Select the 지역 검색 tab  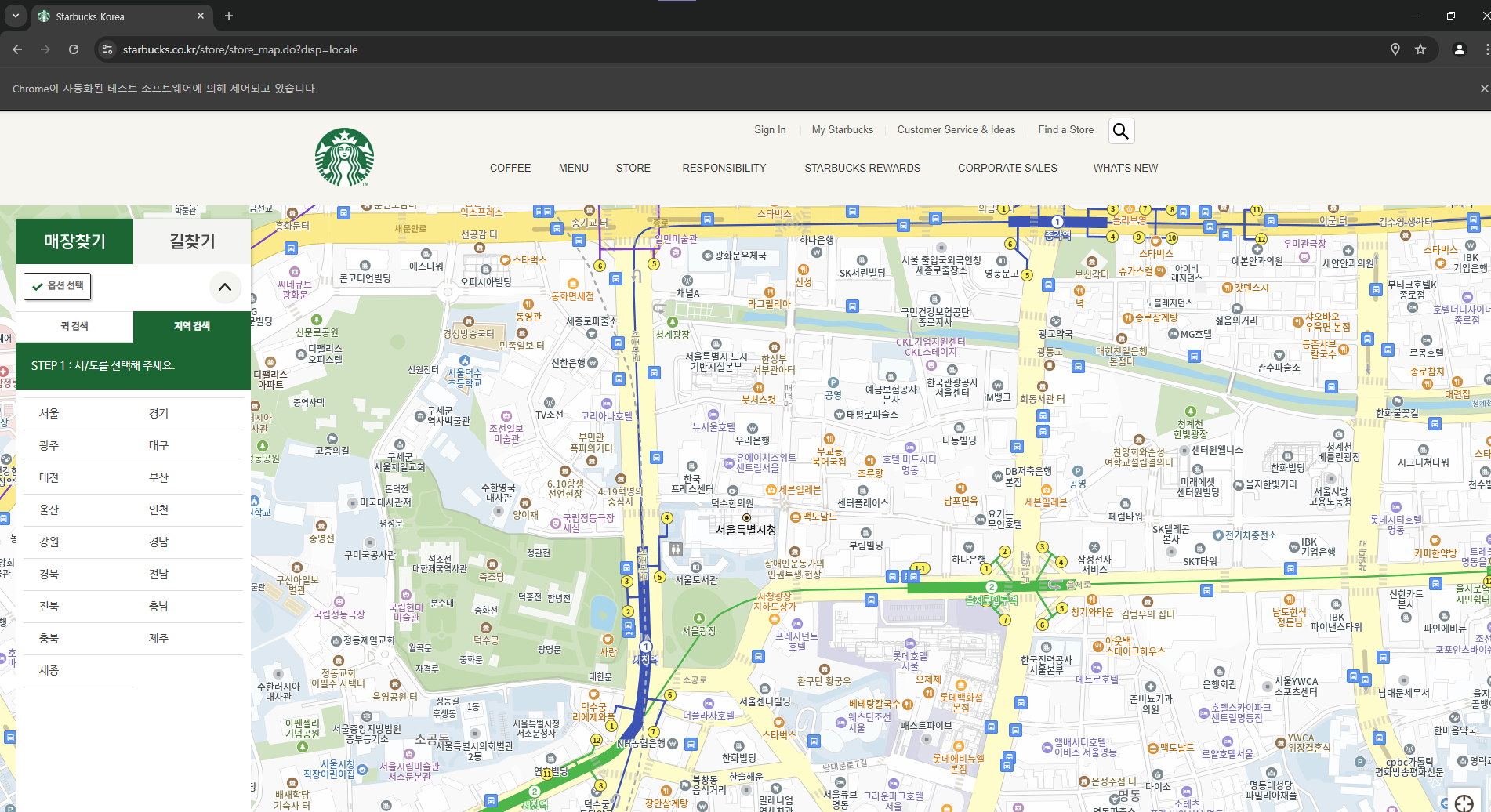192,327
